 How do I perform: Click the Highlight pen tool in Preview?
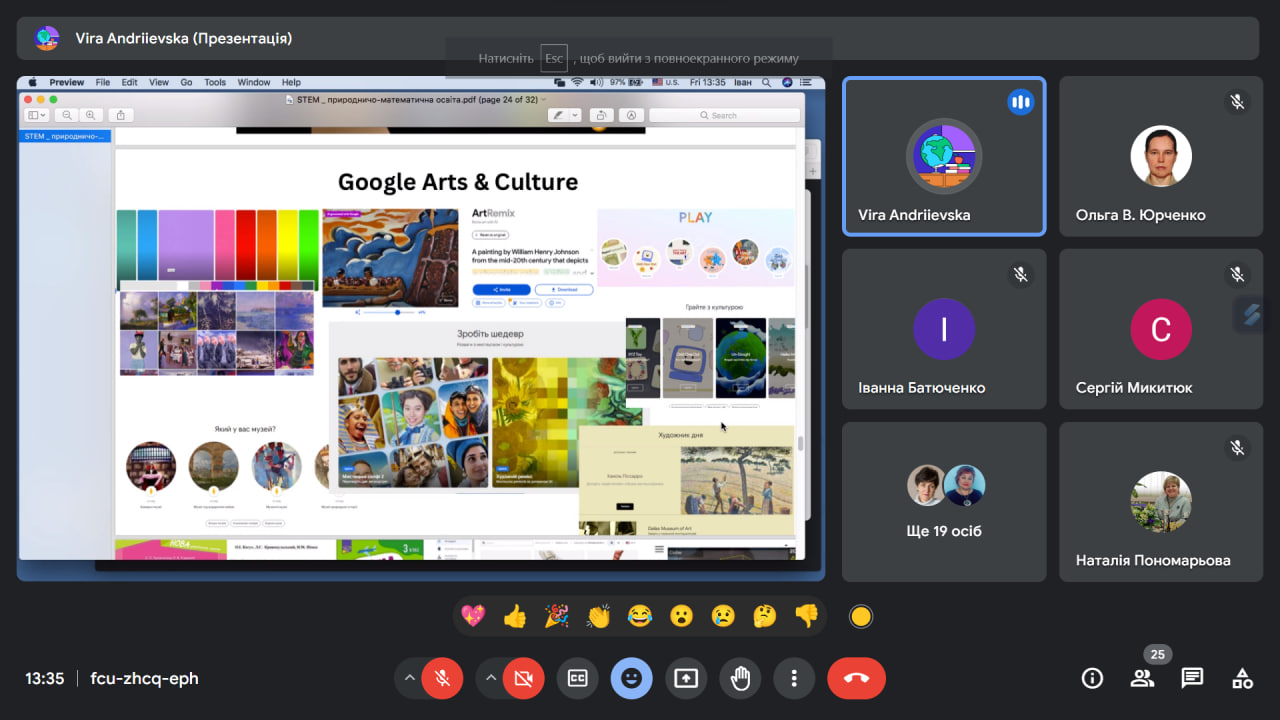click(559, 115)
